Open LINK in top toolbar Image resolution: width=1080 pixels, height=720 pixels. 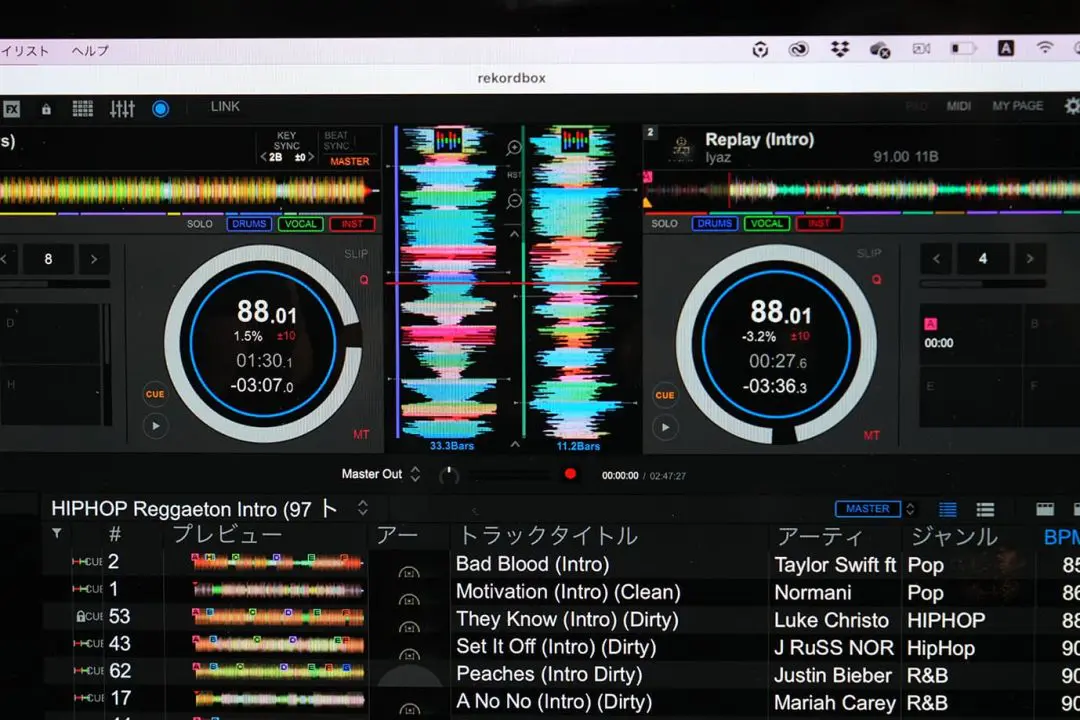(x=225, y=107)
